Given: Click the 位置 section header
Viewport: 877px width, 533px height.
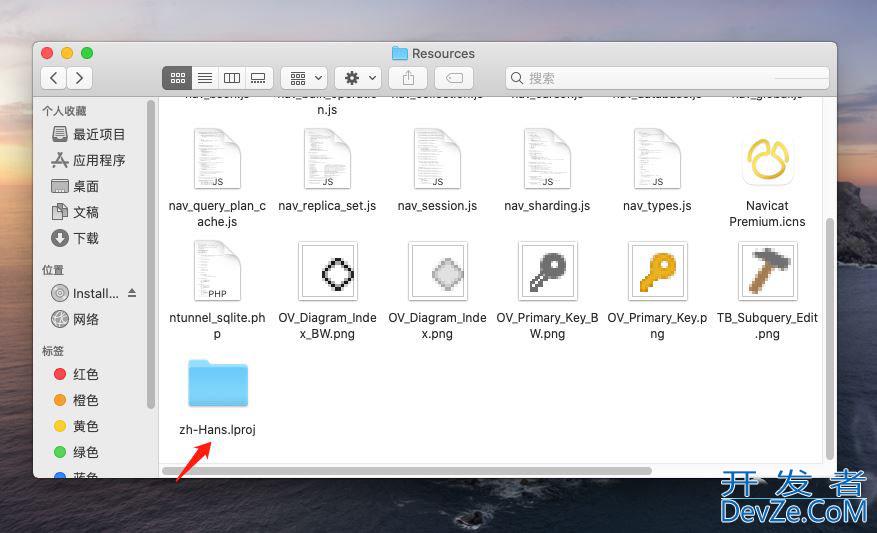Looking at the screenshot, I should (x=53, y=270).
